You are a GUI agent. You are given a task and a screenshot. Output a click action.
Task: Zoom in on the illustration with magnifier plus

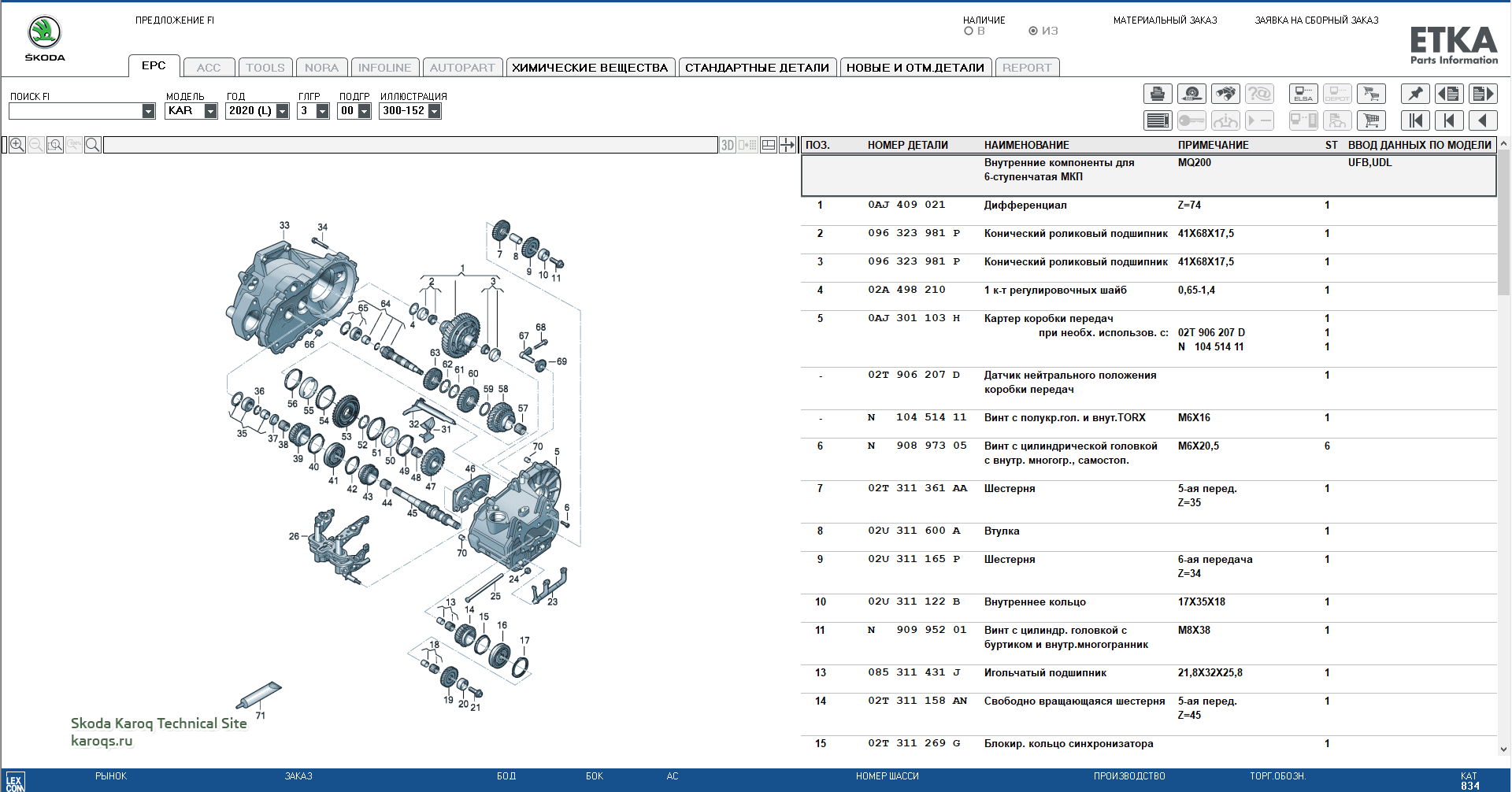[17, 145]
